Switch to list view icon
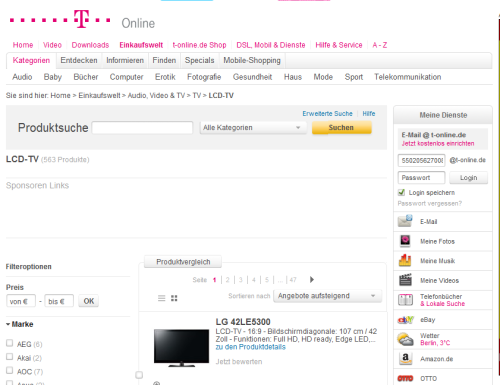This screenshot has height=385, width=500. click(x=161, y=298)
